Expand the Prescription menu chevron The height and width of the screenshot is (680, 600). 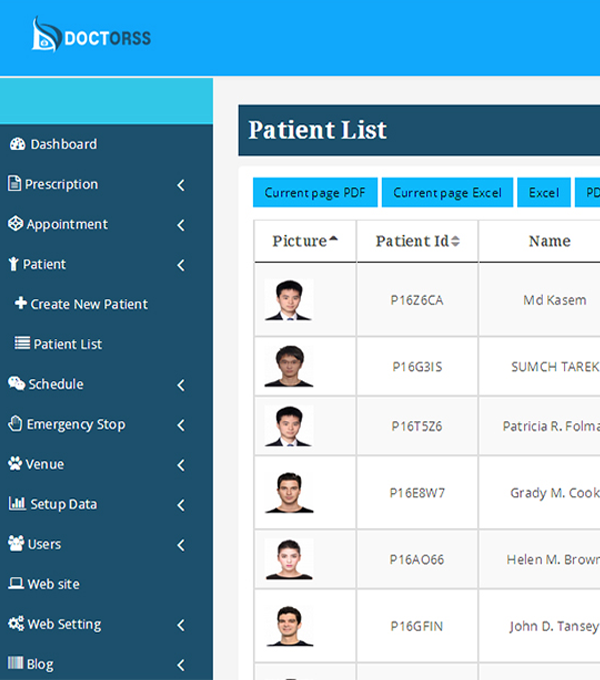[181, 185]
